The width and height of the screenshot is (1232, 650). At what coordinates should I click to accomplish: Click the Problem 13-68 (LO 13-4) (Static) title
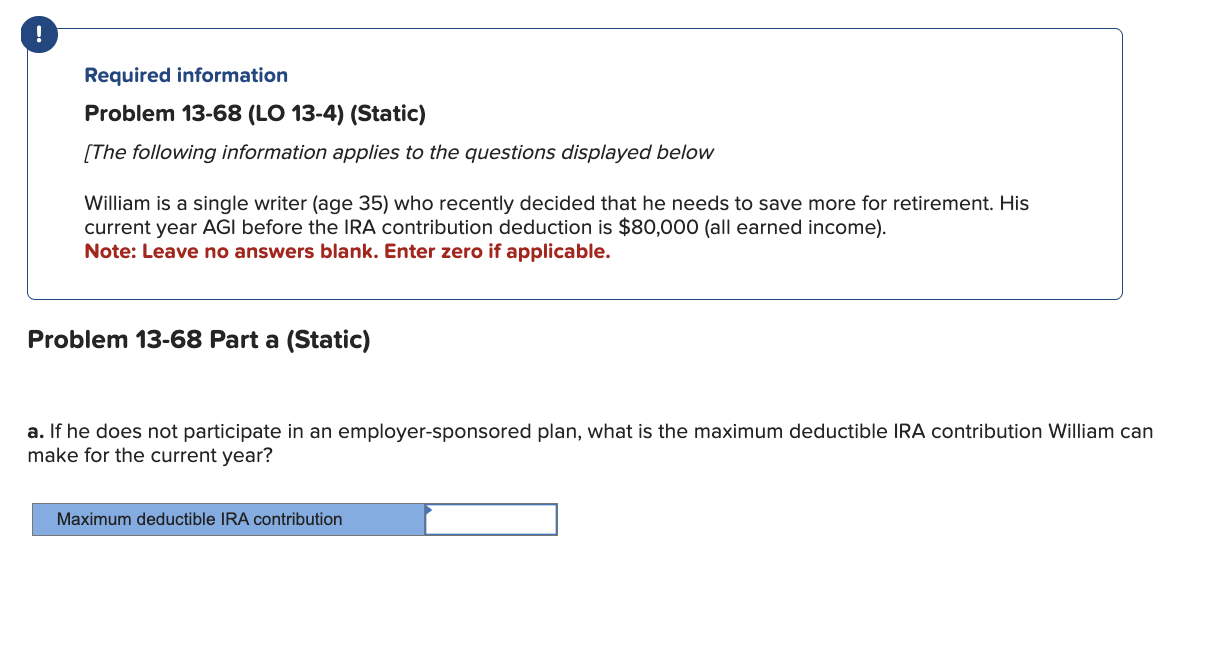pyautogui.click(x=254, y=113)
